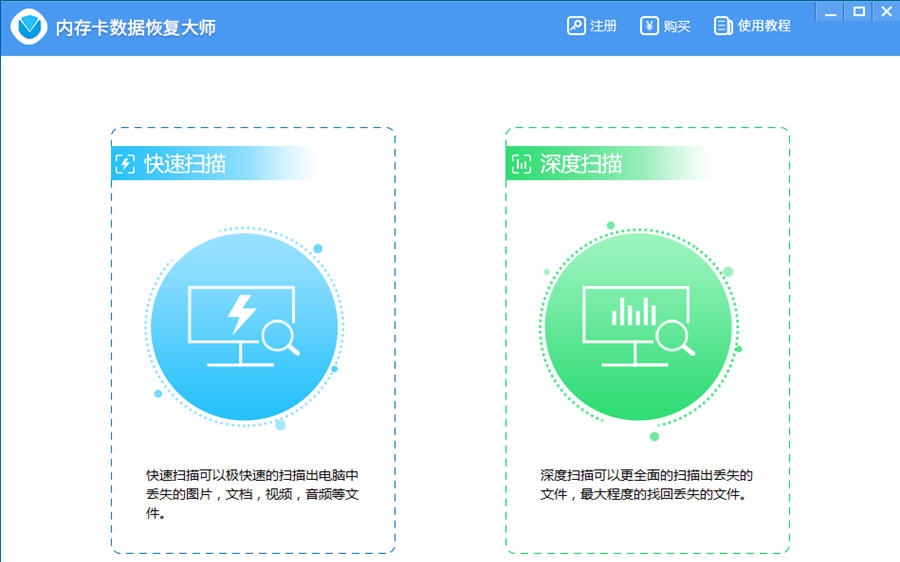Image resolution: width=900 pixels, height=562 pixels.
Task: Click the 快速扫描 lightning header icon
Action: coord(125,164)
